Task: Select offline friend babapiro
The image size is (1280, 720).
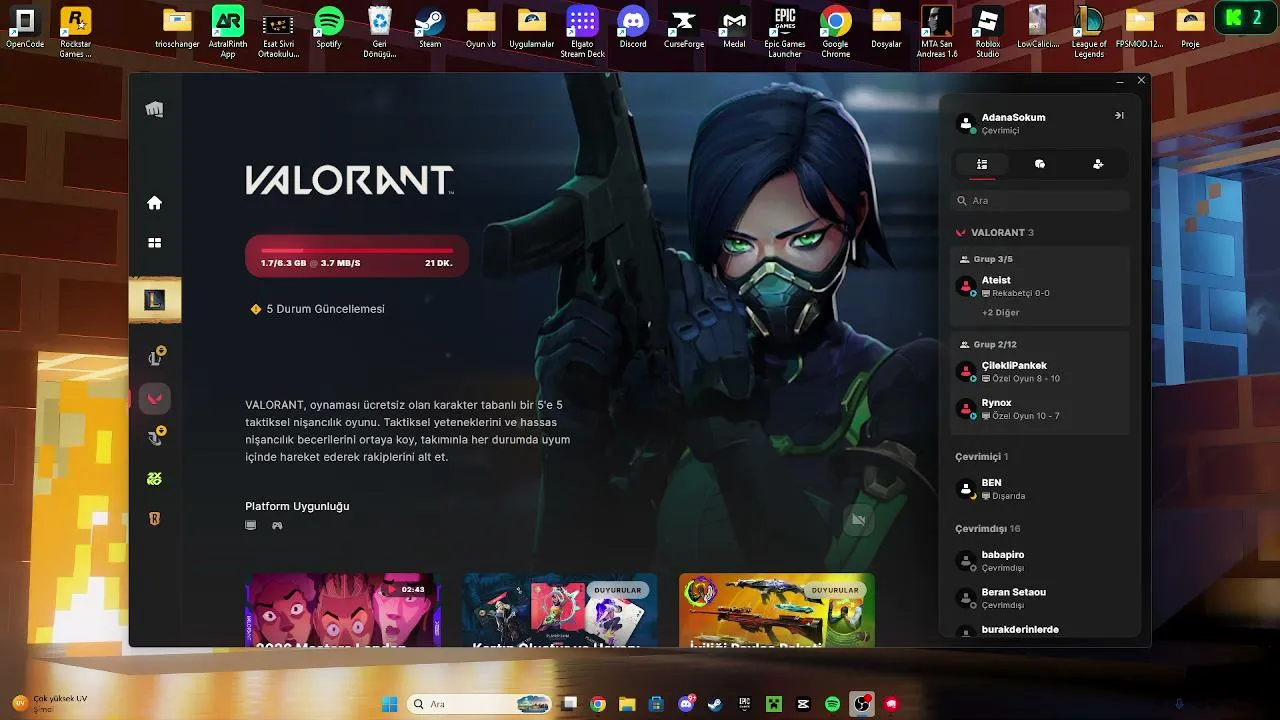Action: coord(1040,561)
